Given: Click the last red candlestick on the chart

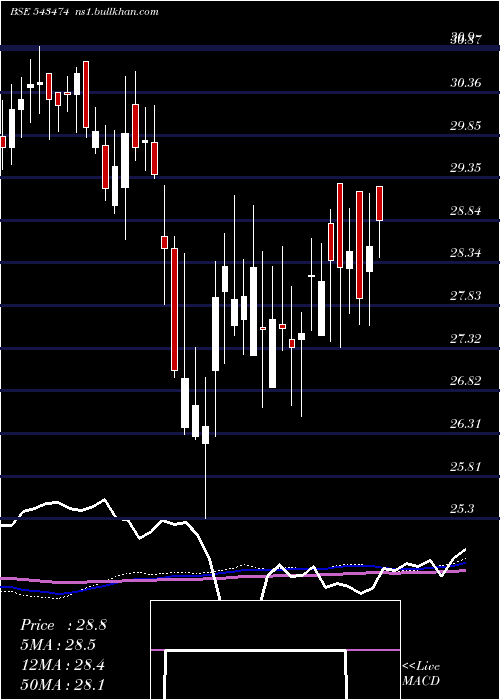Looking at the screenshot, I should (x=380, y=204).
